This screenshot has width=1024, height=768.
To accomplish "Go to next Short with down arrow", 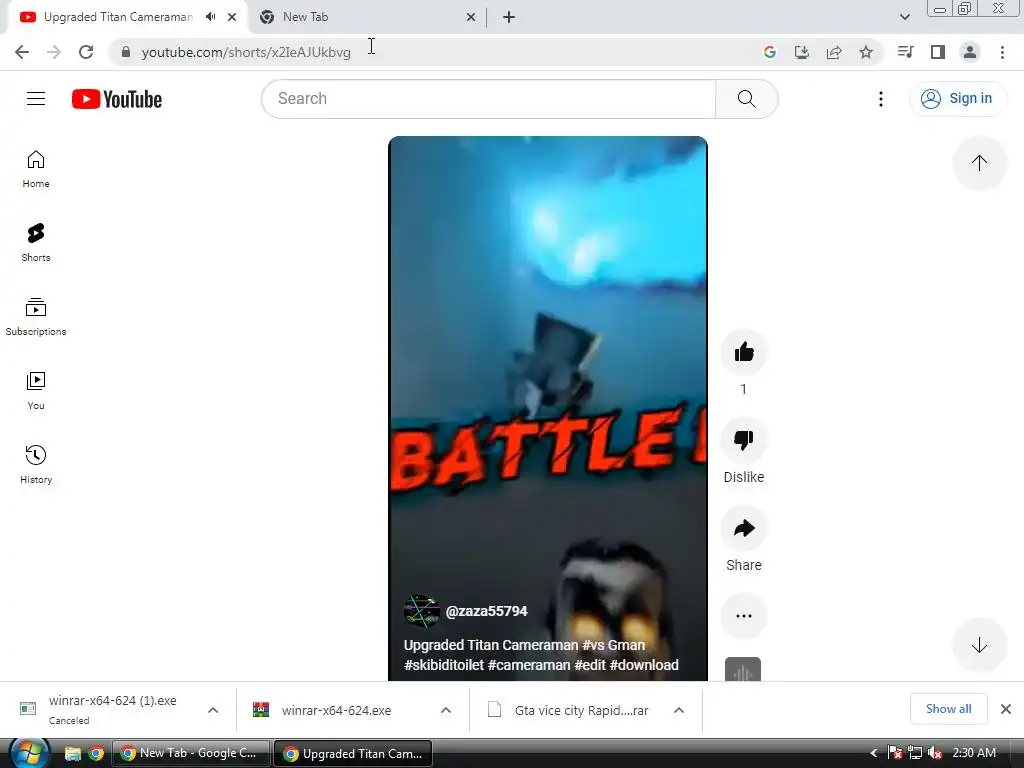I will [979, 645].
